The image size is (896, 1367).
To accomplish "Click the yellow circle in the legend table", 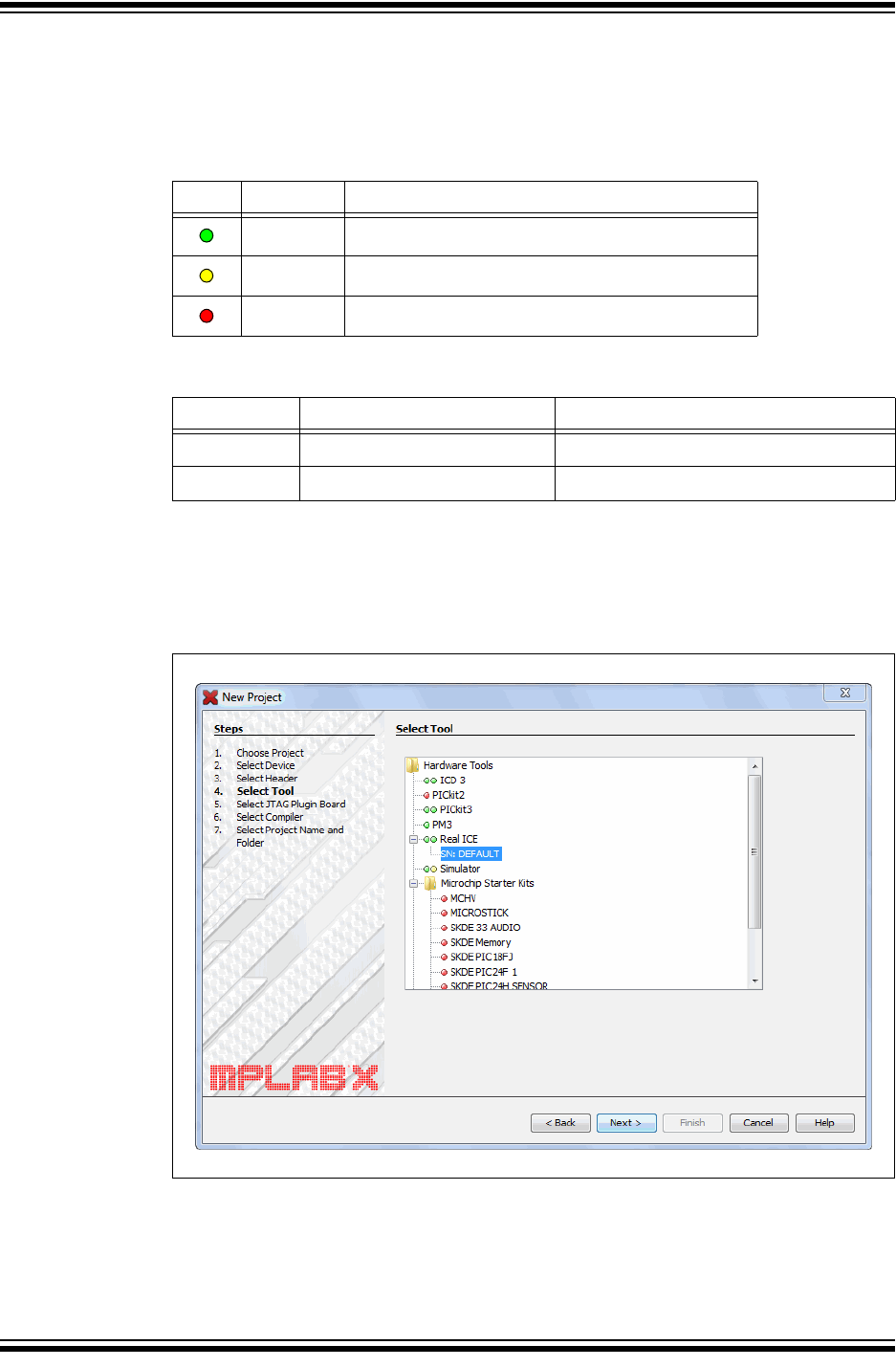I will coord(207,276).
